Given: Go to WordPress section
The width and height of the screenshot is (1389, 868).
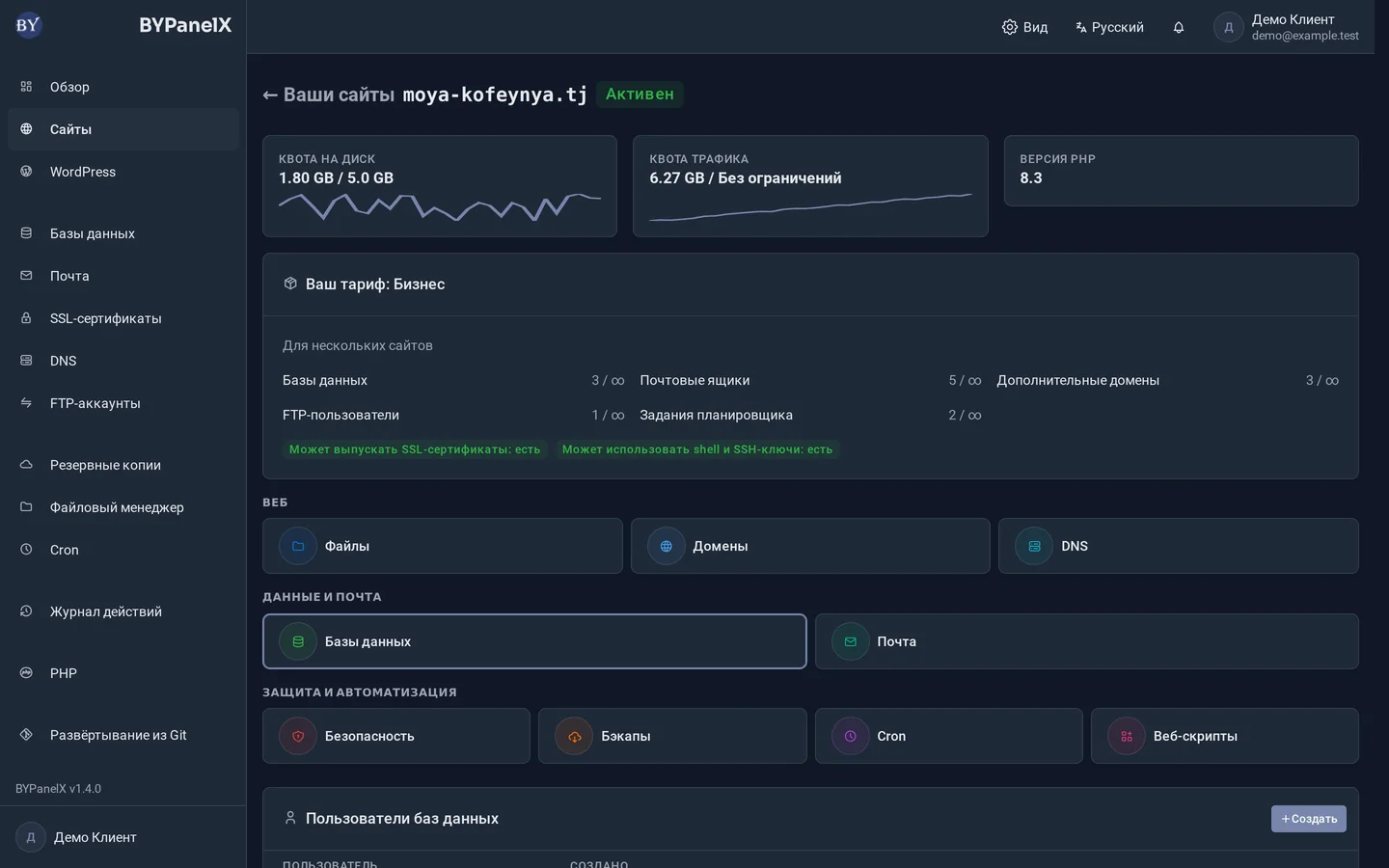Looking at the screenshot, I should click(123, 172).
